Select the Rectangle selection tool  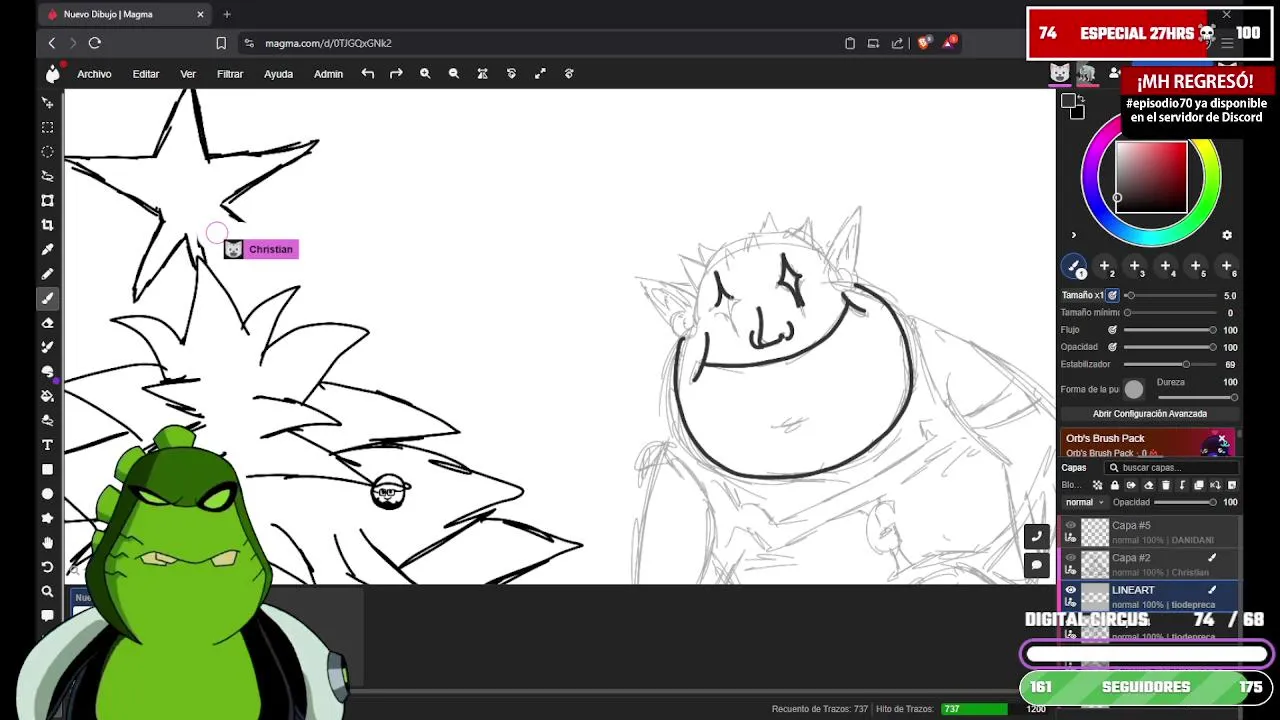[47, 127]
